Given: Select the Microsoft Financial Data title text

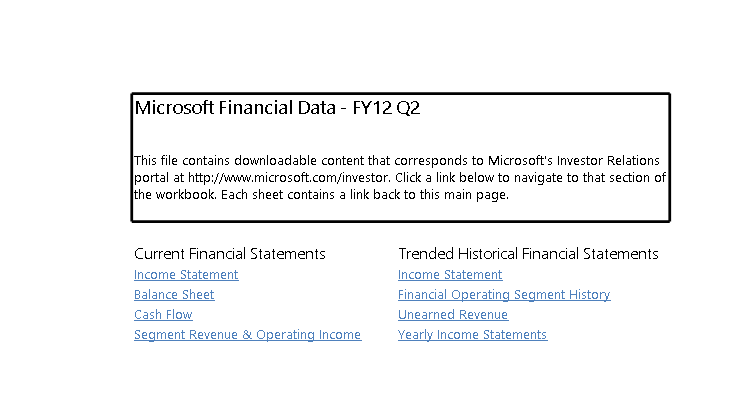Looking at the screenshot, I should 235,108.
